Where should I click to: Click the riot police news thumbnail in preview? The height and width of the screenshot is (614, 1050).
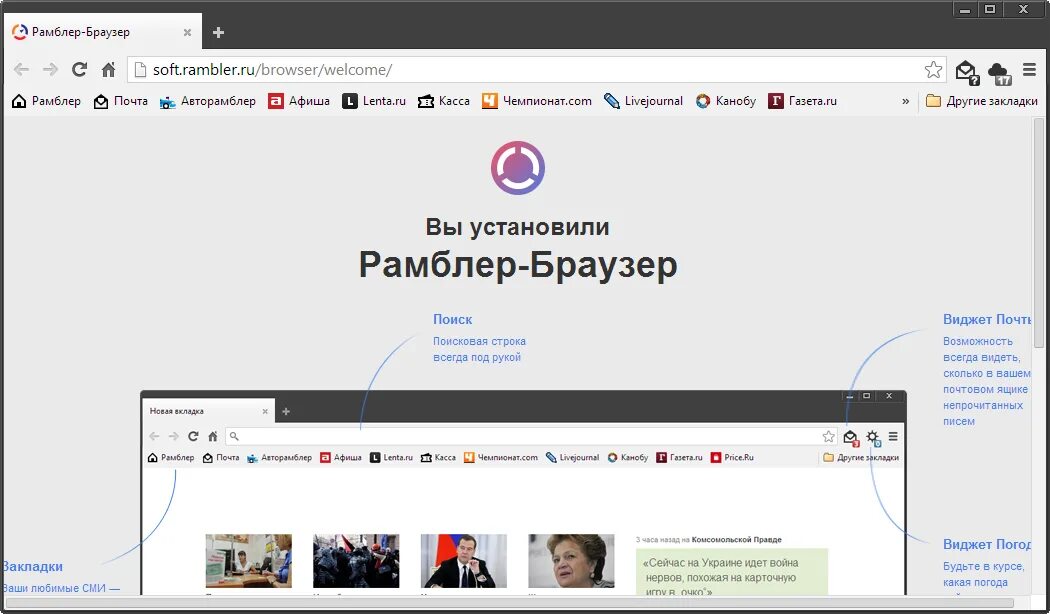(x=356, y=561)
